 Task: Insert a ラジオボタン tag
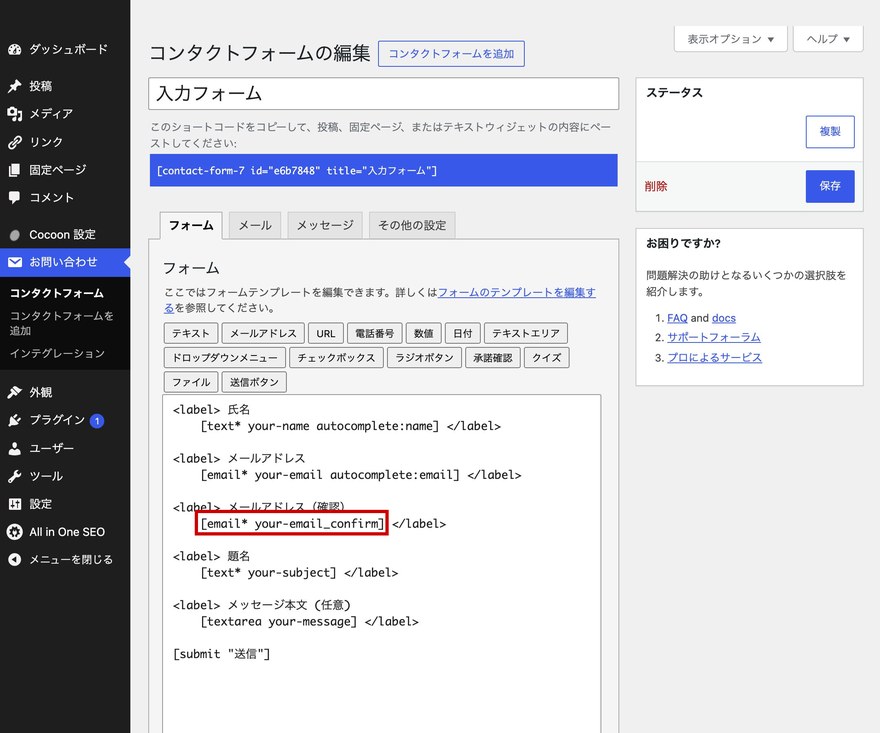pos(424,358)
